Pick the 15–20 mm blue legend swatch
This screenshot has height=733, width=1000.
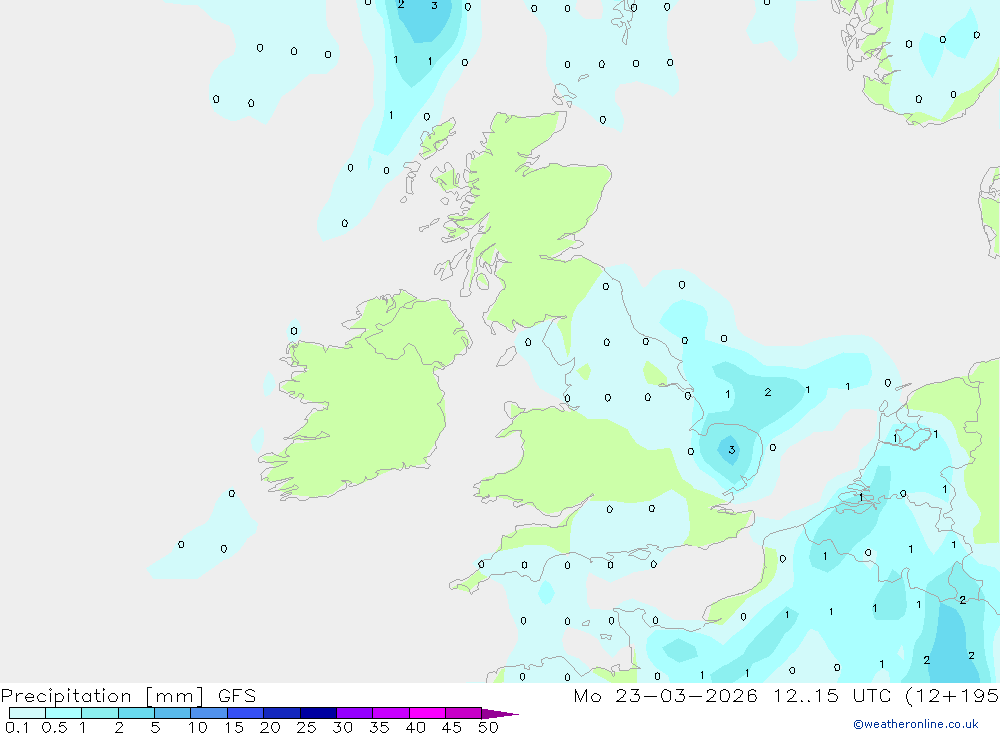pos(245,713)
